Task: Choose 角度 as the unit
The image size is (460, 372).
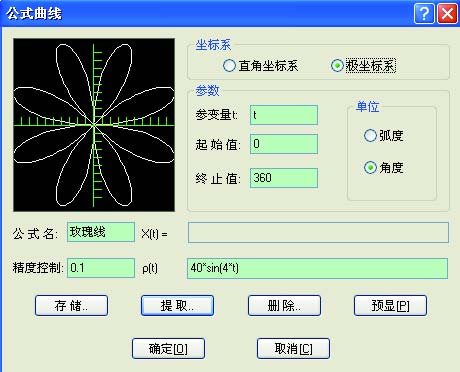Action: tap(370, 167)
